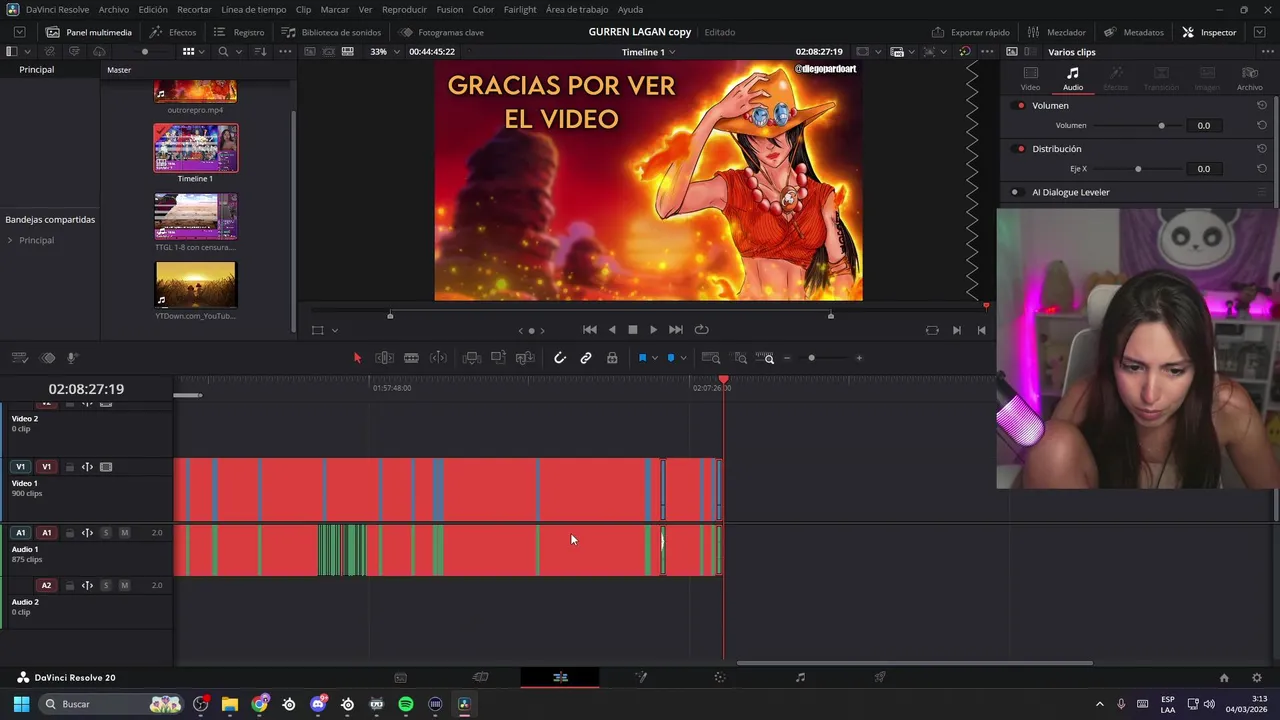Activate the Trim Edit mode tool

click(384, 358)
